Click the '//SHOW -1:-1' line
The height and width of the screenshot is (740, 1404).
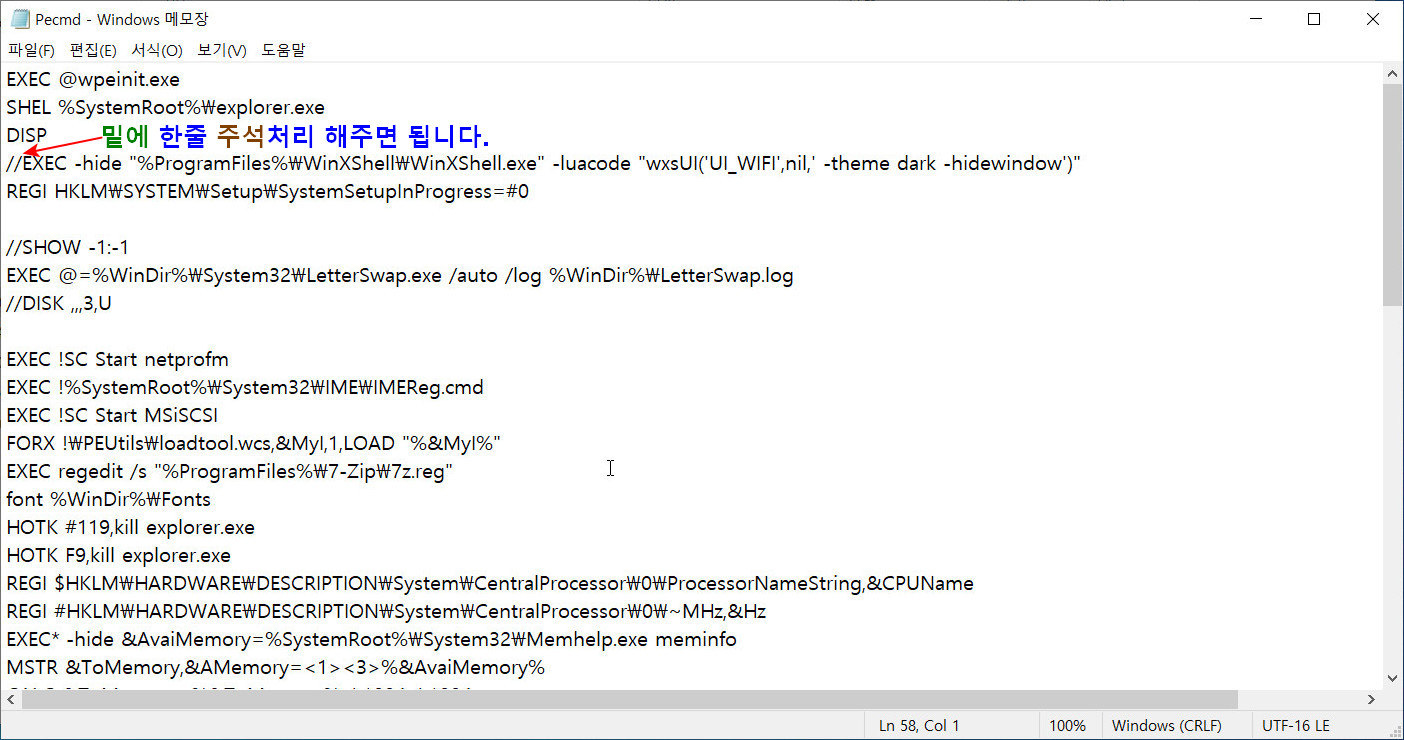click(x=68, y=247)
